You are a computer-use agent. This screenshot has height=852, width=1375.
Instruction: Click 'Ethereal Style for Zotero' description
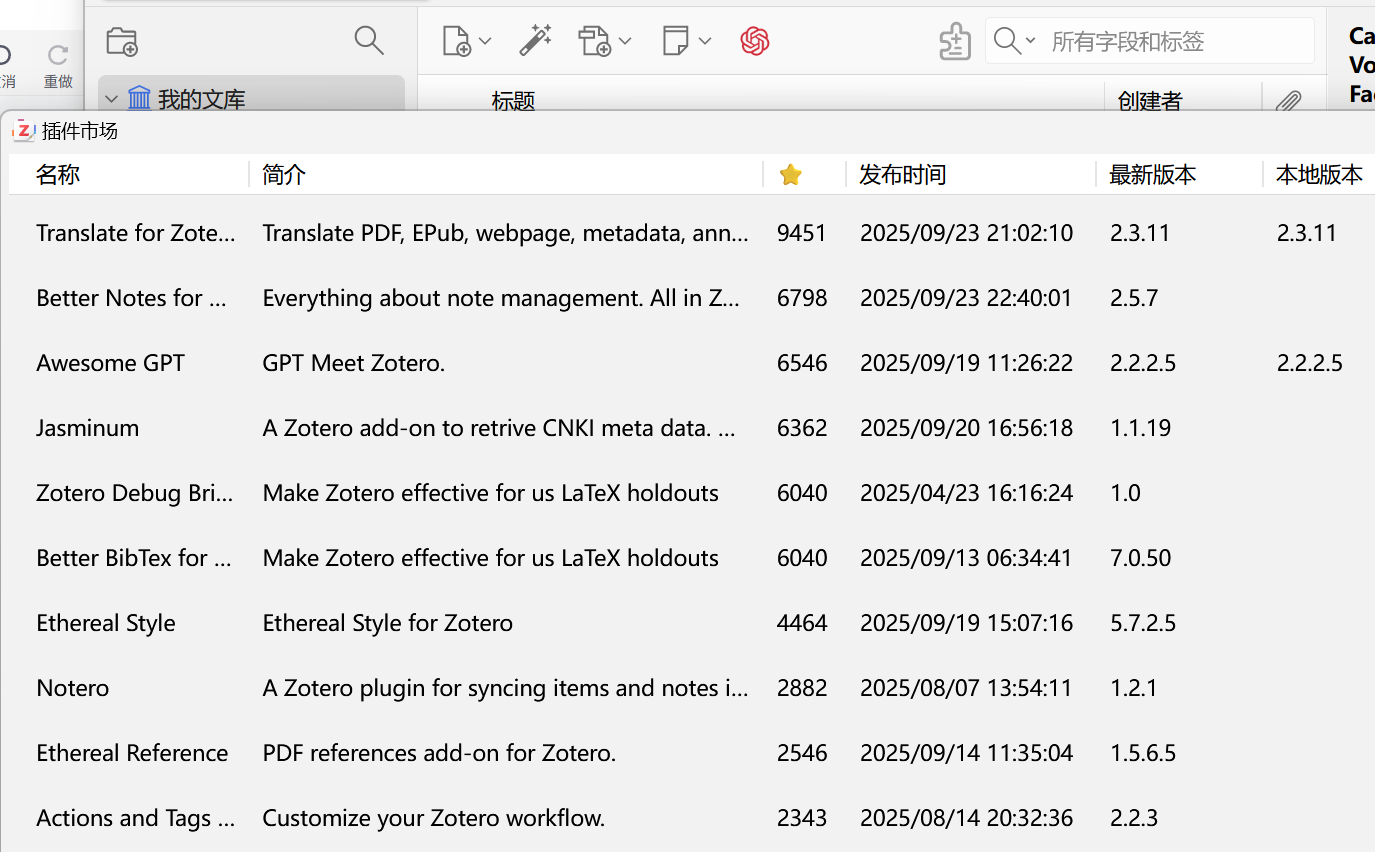(x=388, y=622)
